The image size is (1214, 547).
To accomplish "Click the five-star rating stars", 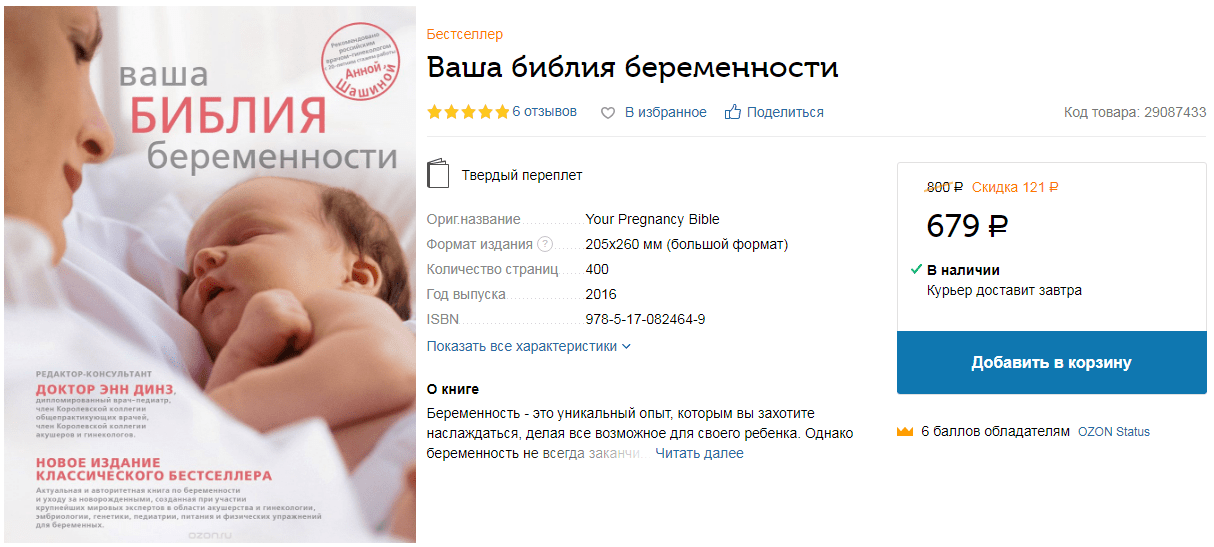I will [468, 112].
